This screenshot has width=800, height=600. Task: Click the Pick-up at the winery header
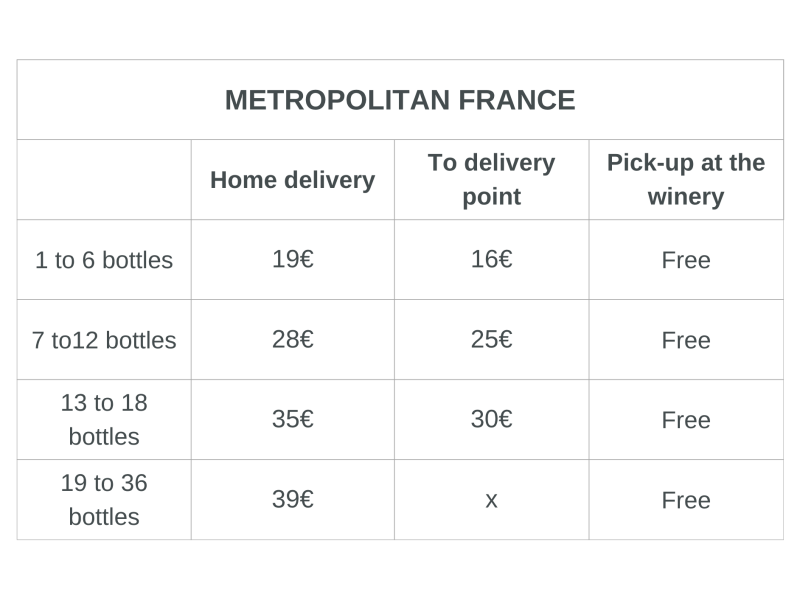tap(686, 180)
